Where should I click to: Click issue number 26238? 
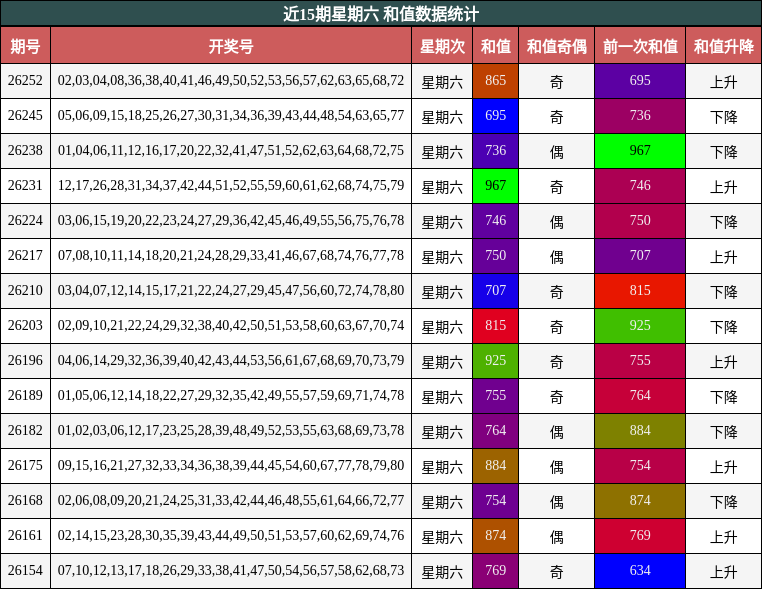[x=25, y=150]
